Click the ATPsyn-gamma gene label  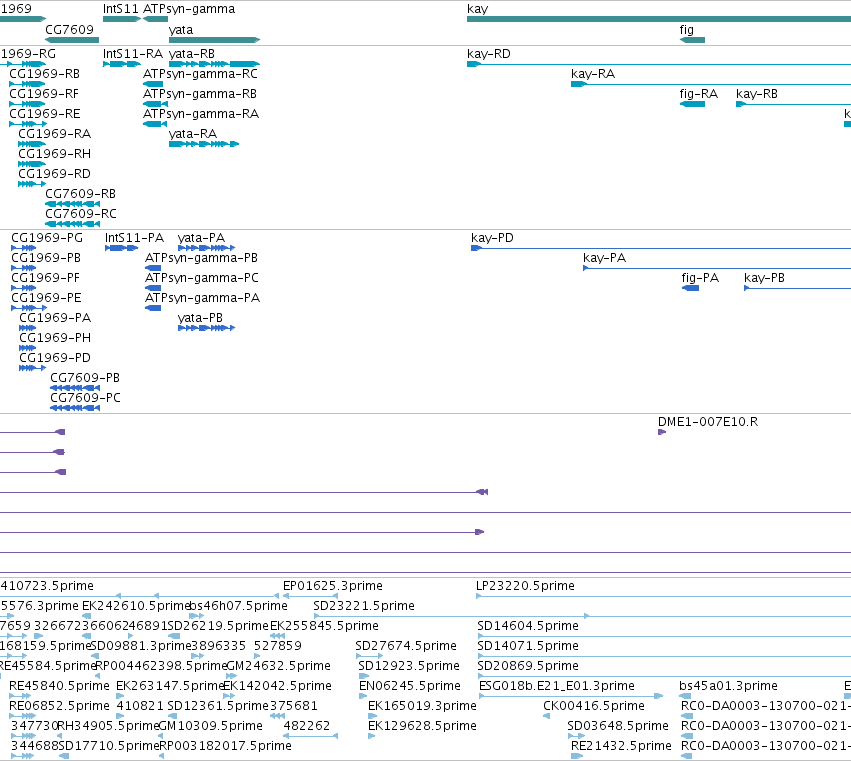pos(189,9)
